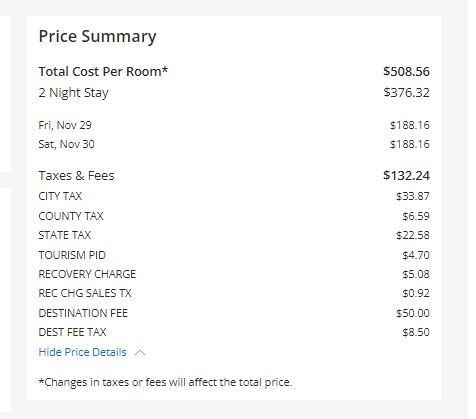Click the Total Cost Per Room label
Image resolution: width=476 pixels, height=419 pixels.
(103, 72)
